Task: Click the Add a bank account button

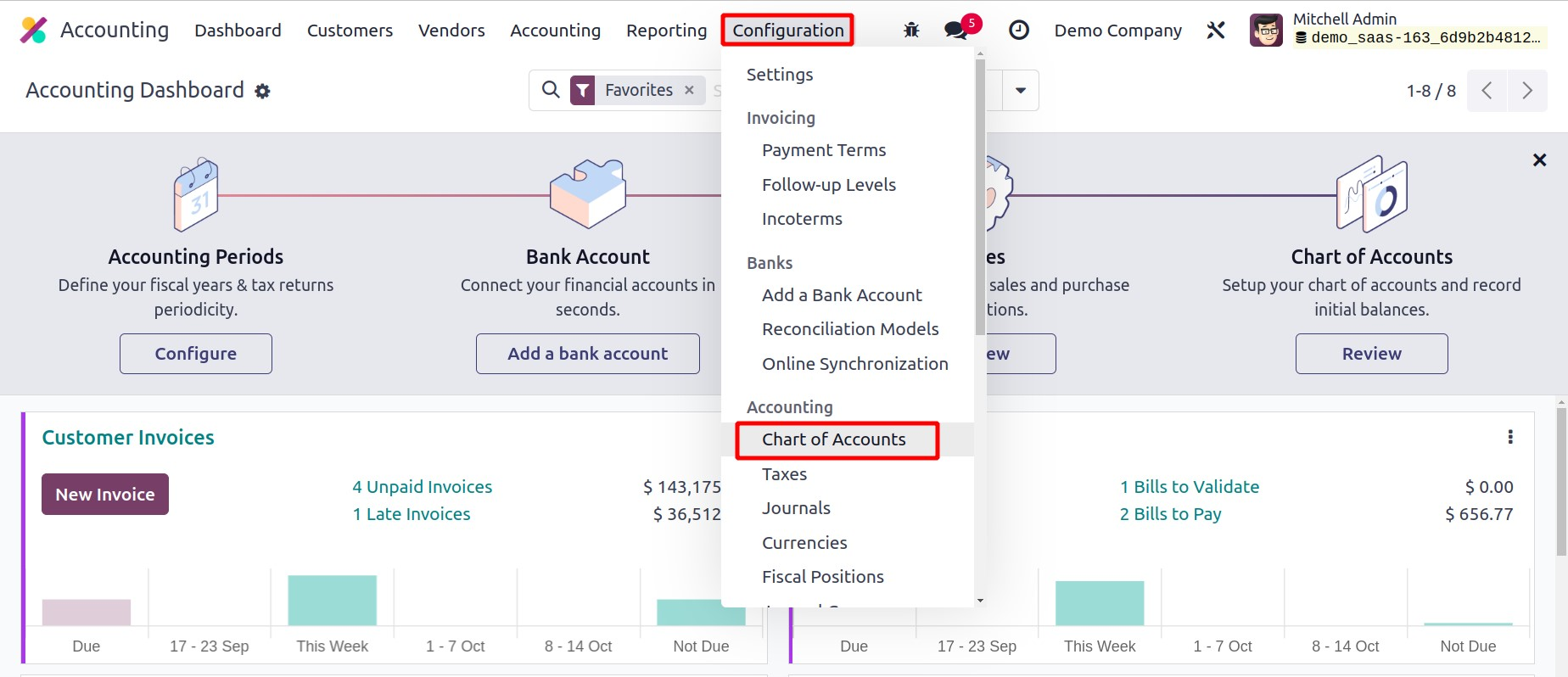Action: 587,354
